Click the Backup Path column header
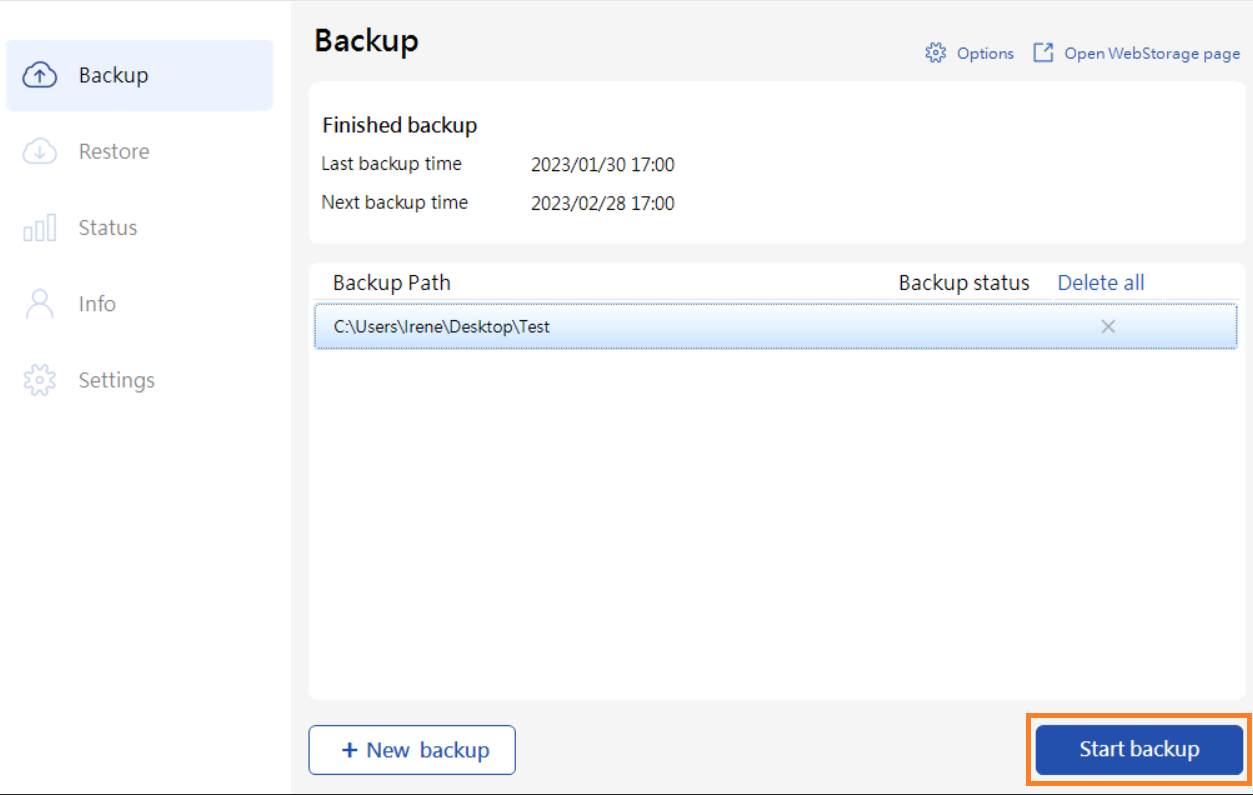 392,283
